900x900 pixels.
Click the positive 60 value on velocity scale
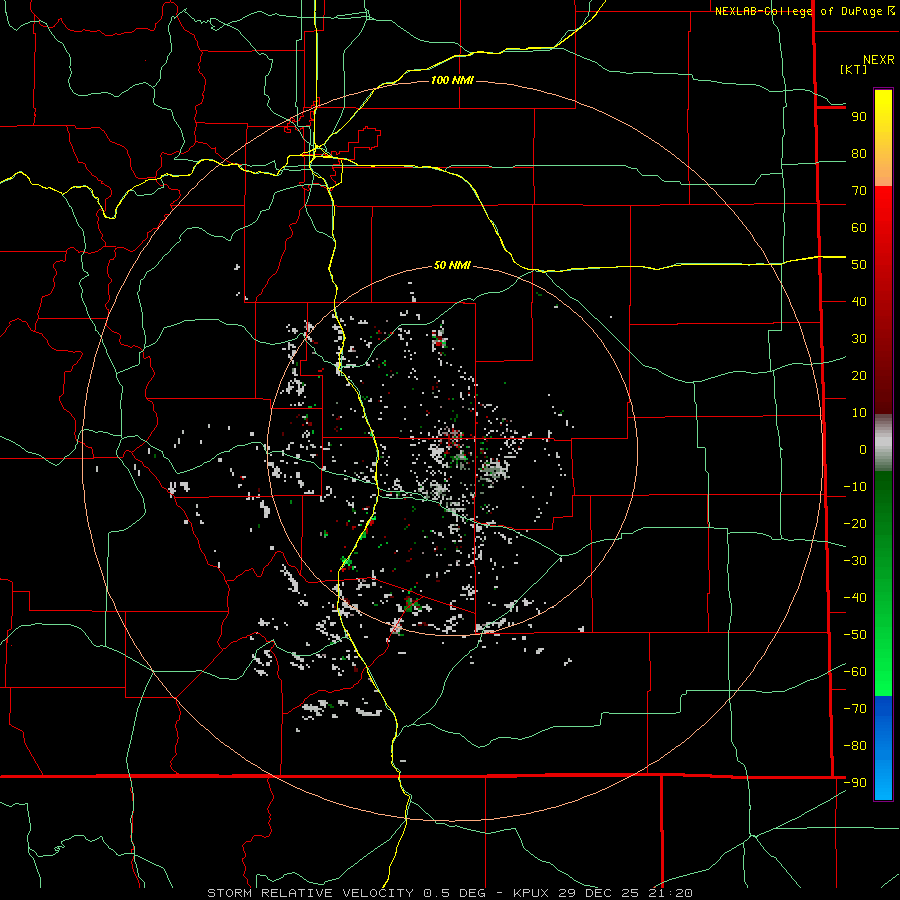pos(859,228)
